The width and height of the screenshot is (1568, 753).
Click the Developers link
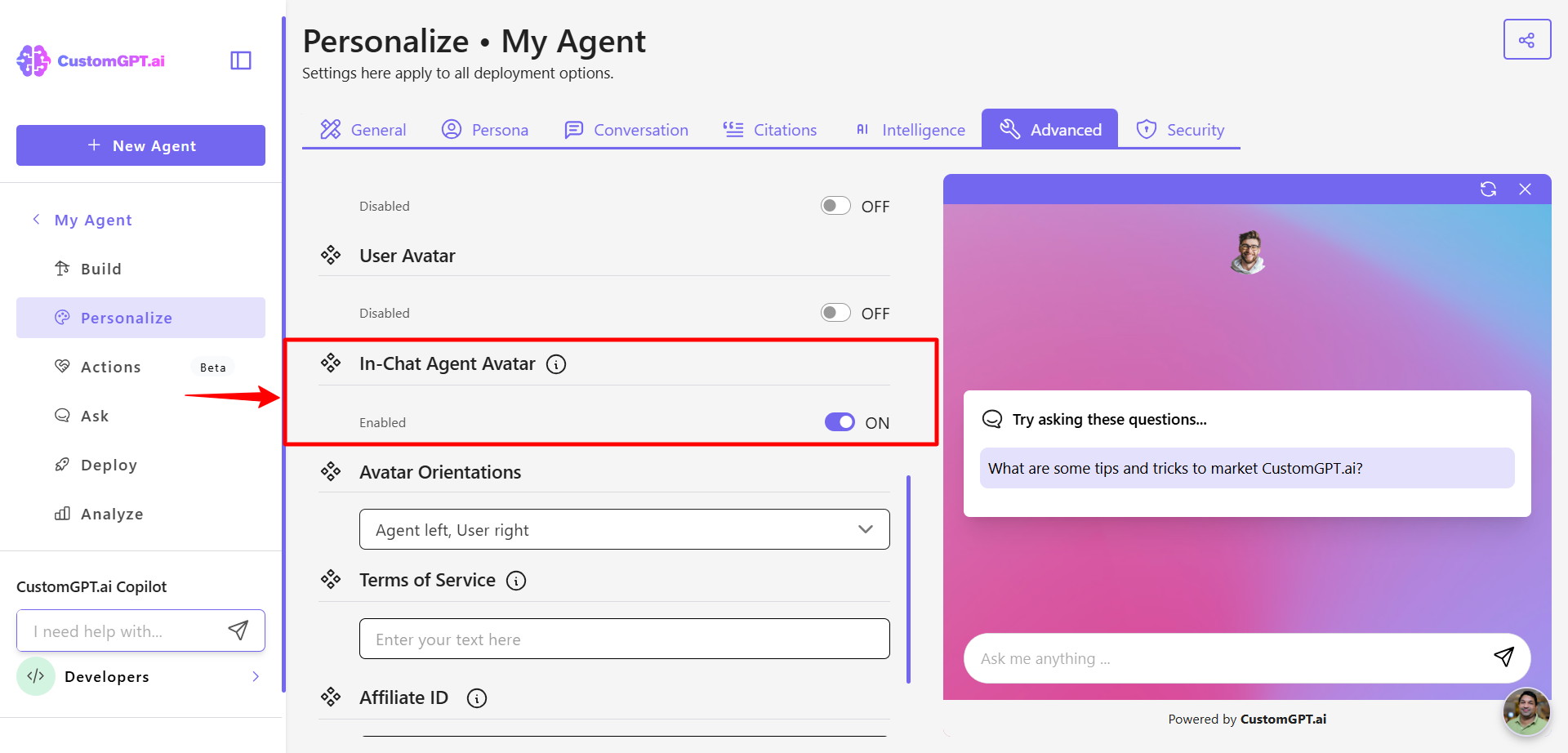click(107, 676)
